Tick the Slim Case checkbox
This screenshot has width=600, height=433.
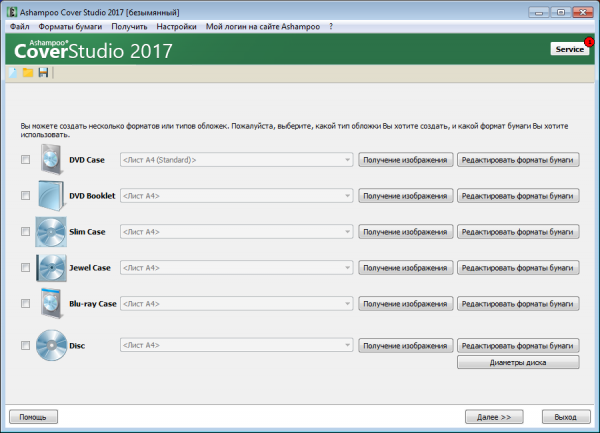[25, 232]
